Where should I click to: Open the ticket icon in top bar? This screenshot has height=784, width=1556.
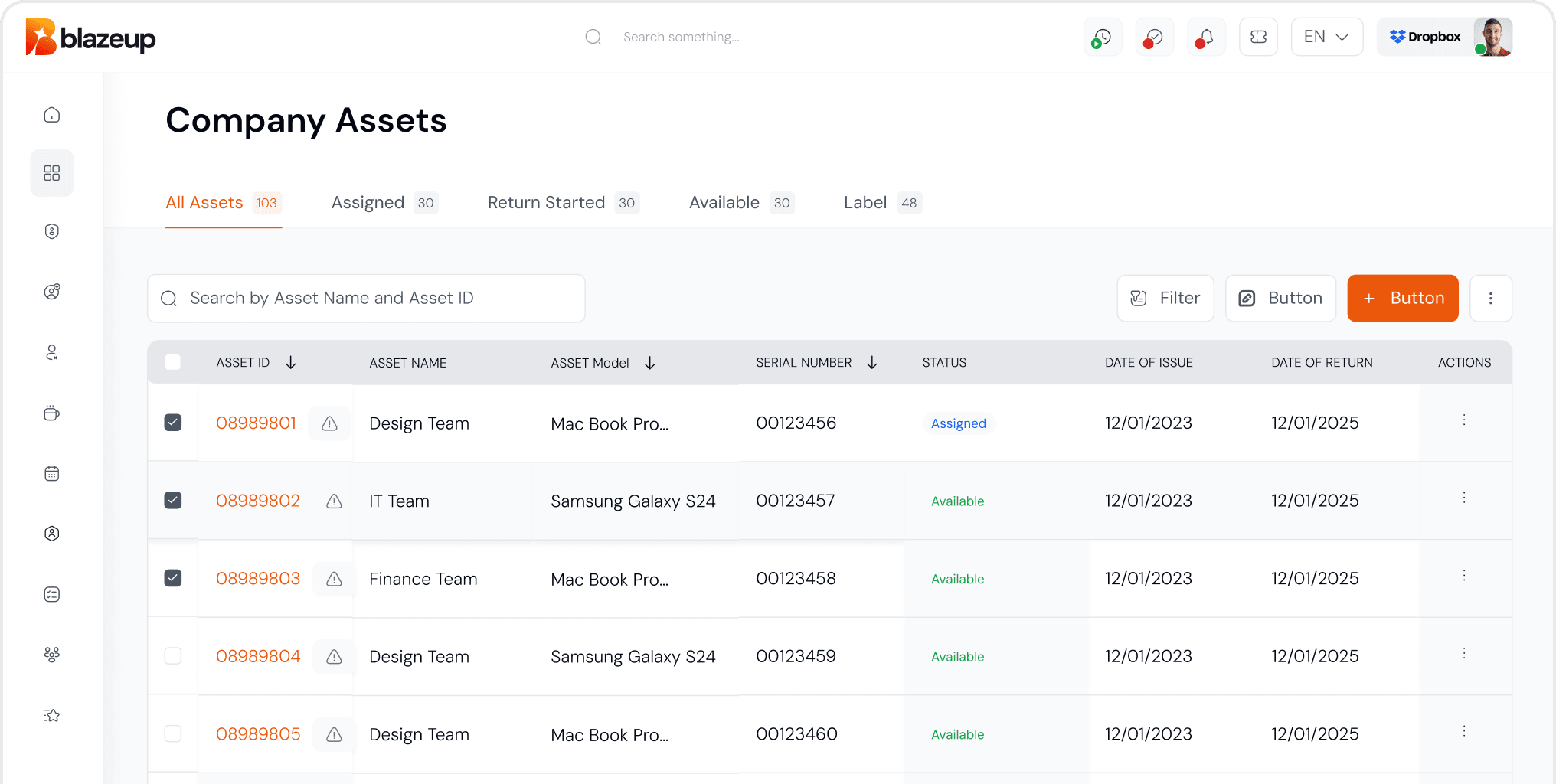(1258, 37)
